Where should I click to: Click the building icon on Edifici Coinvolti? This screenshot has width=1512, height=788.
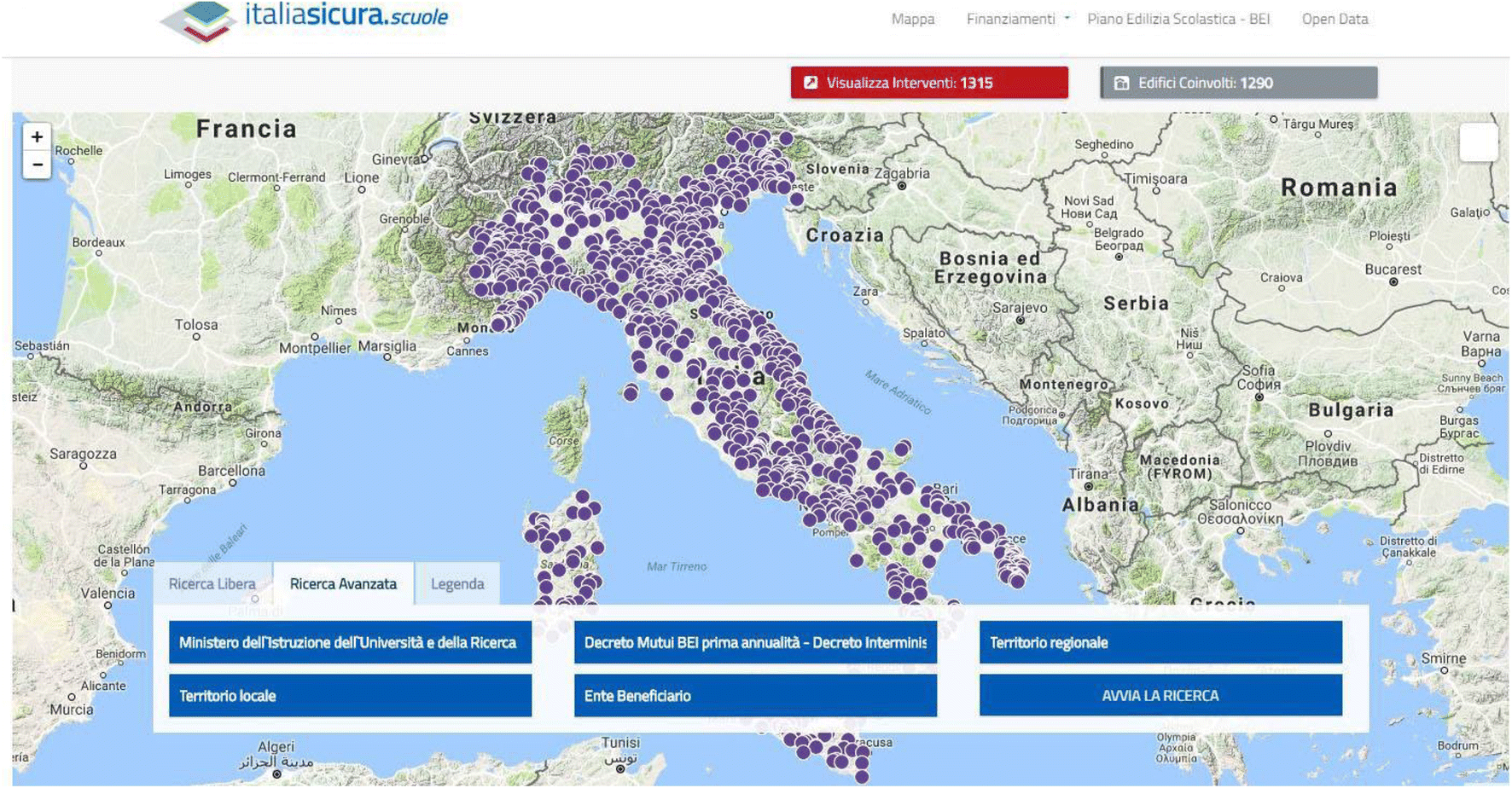1121,83
